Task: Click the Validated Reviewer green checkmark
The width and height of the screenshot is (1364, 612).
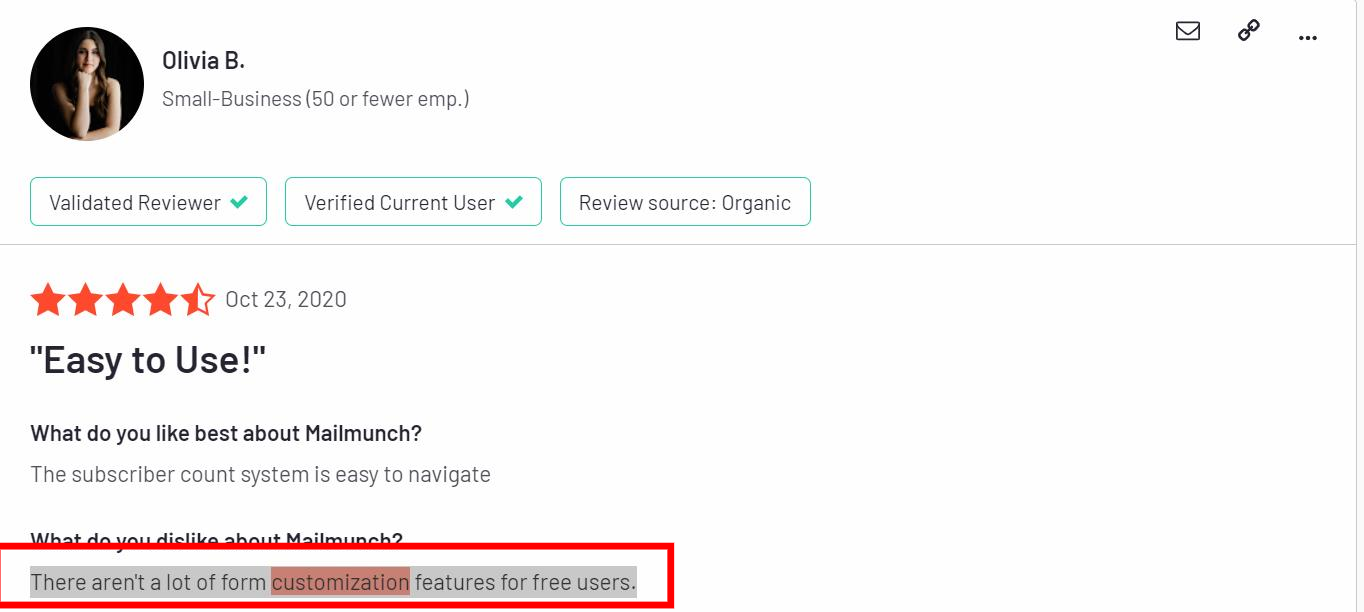Action: click(x=239, y=202)
